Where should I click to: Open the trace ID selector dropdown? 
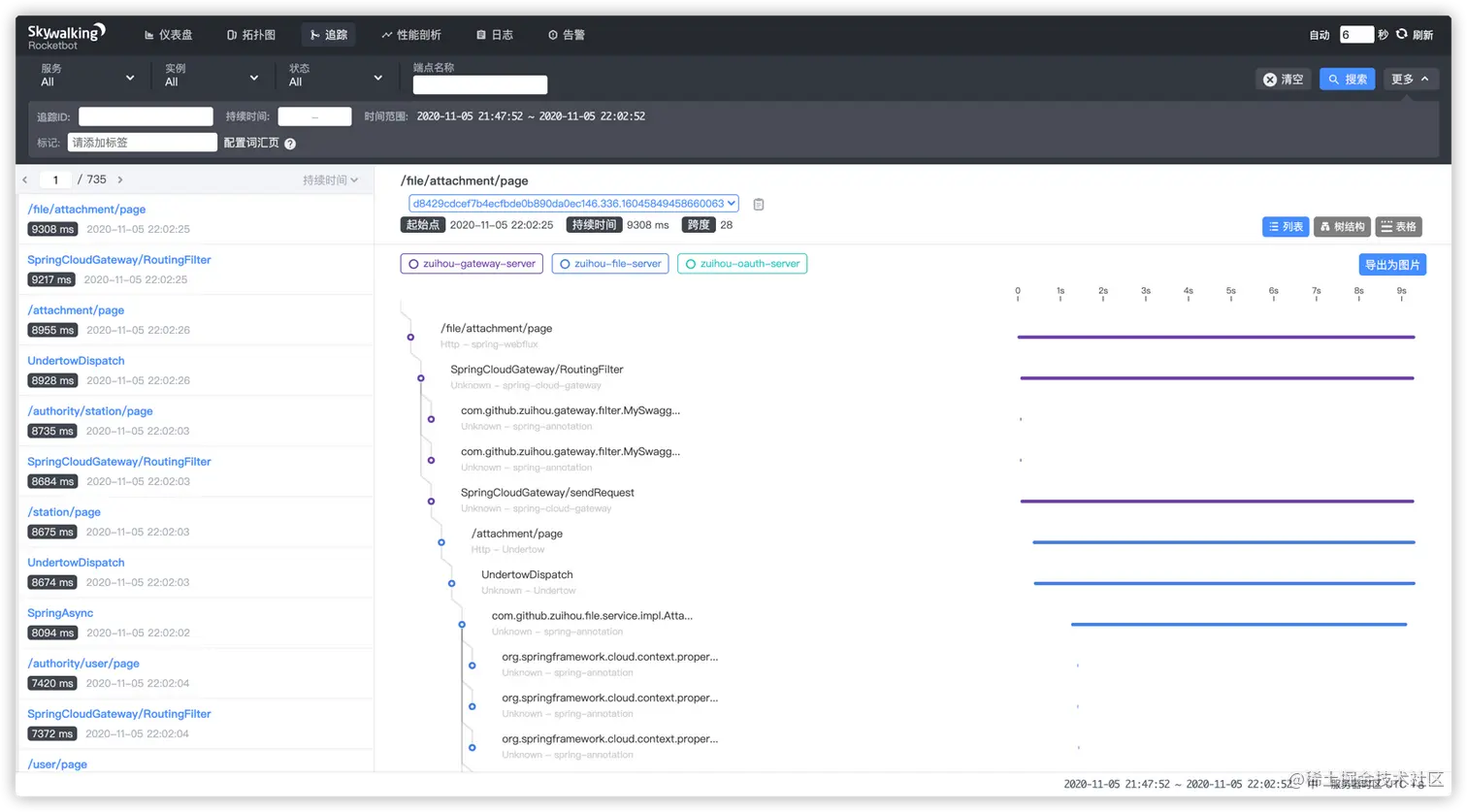tap(573, 204)
